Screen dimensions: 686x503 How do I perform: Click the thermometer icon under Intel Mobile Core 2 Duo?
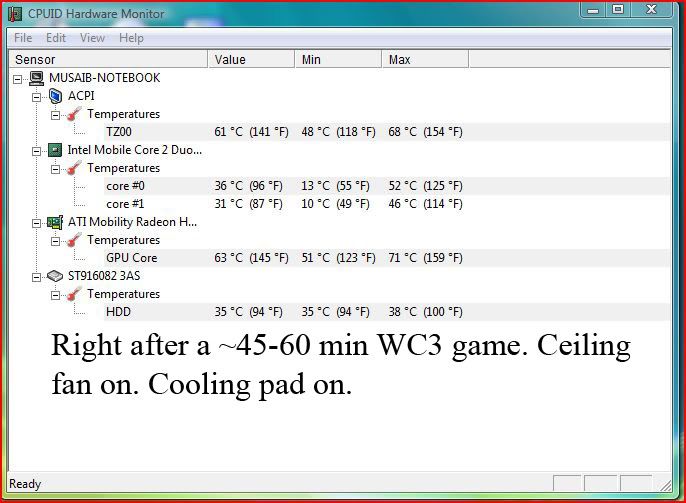coord(74,168)
